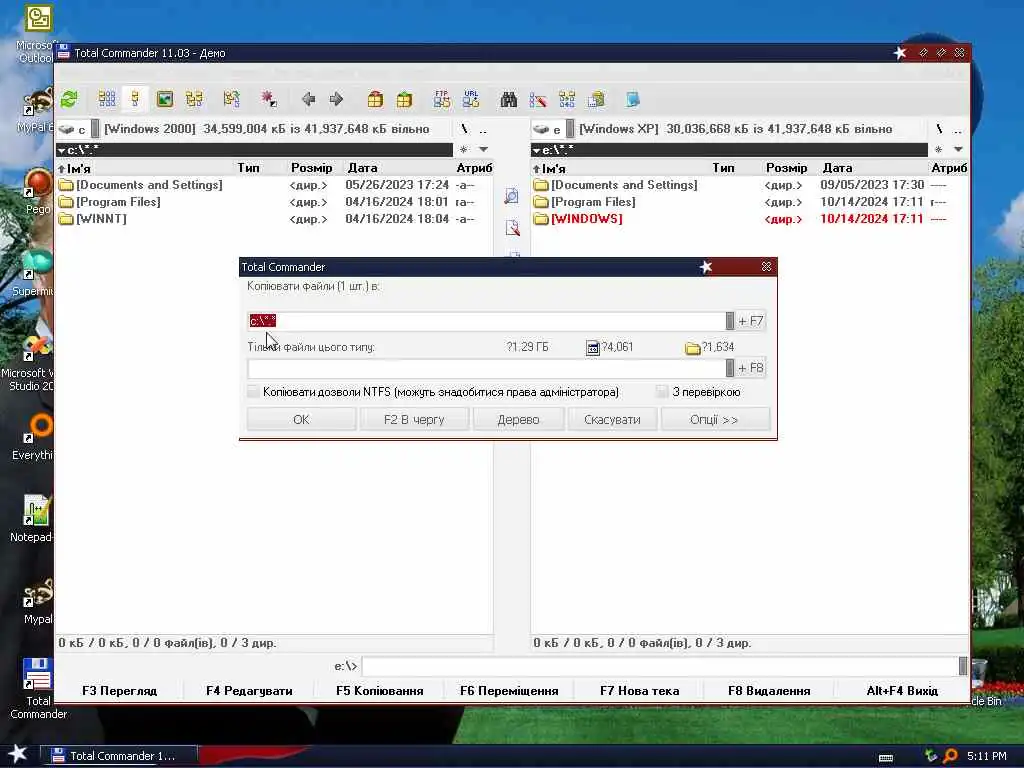Image resolution: width=1024 pixels, height=768 pixels.
Task: Click the page search icon between panels
Action: click(x=513, y=227)
